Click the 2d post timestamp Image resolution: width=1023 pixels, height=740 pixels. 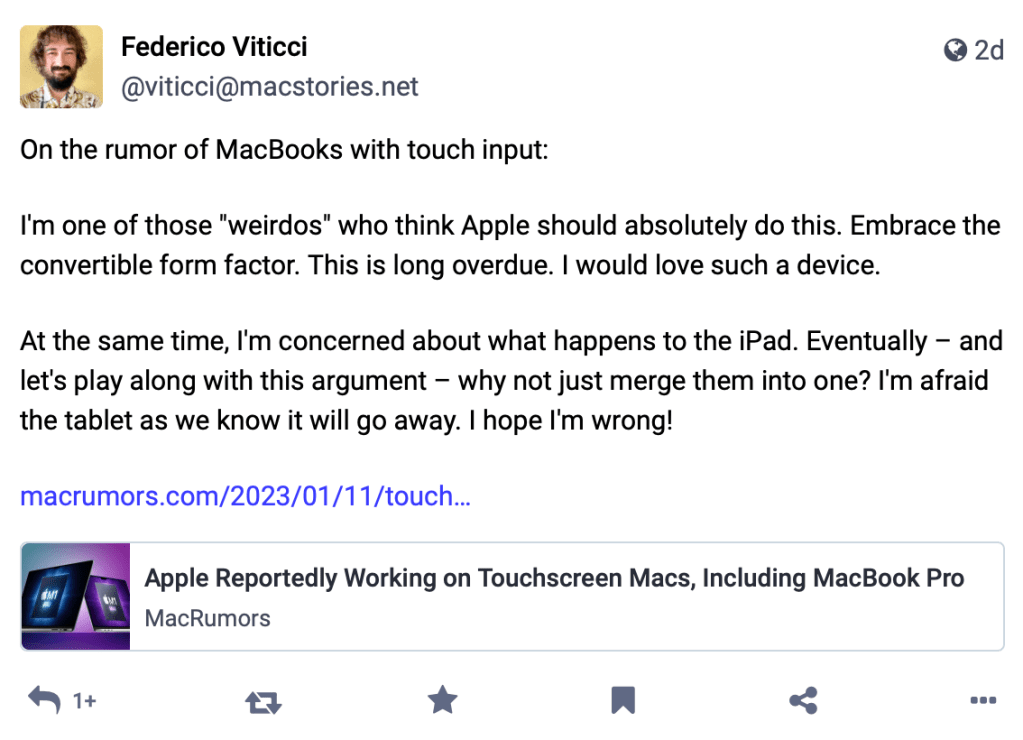[988, 49]
